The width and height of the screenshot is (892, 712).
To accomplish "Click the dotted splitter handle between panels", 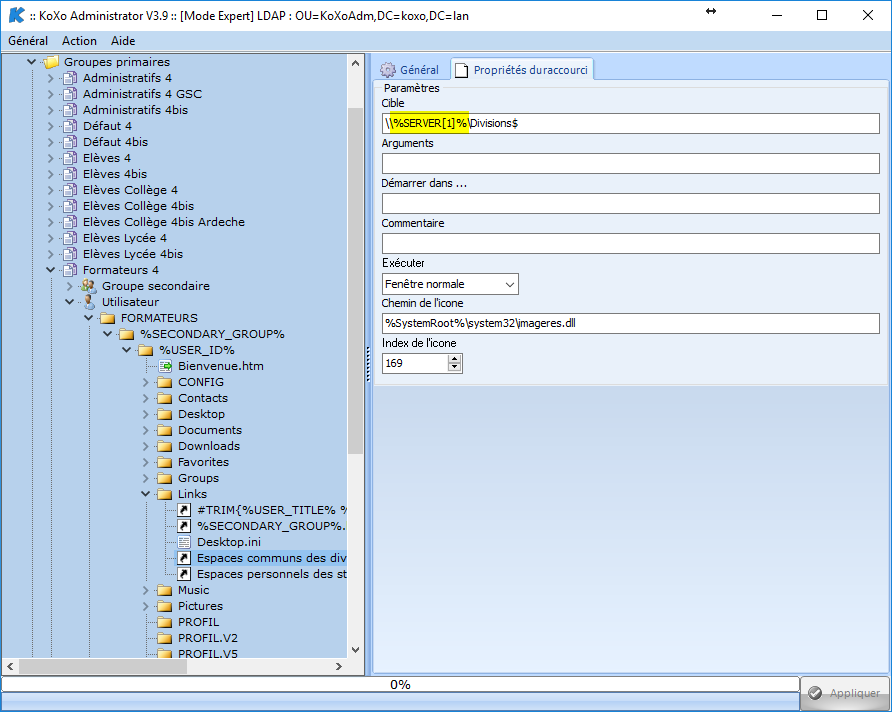I will tap(368, 364).
